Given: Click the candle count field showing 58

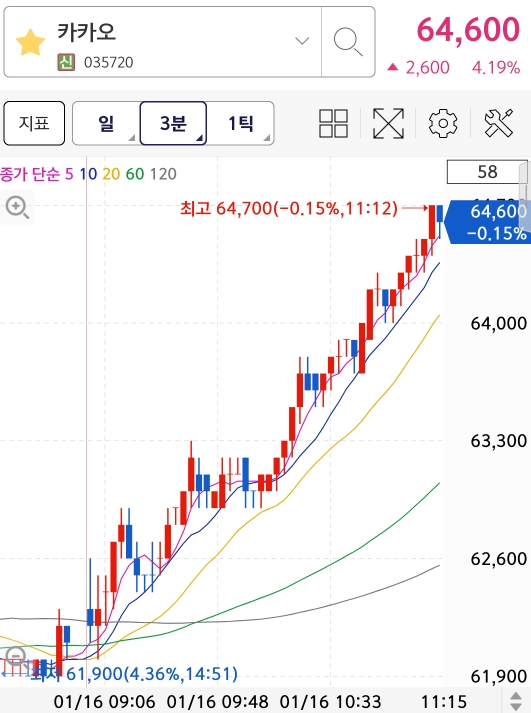Looking at the screenshot, I should (x=487, y=172).
